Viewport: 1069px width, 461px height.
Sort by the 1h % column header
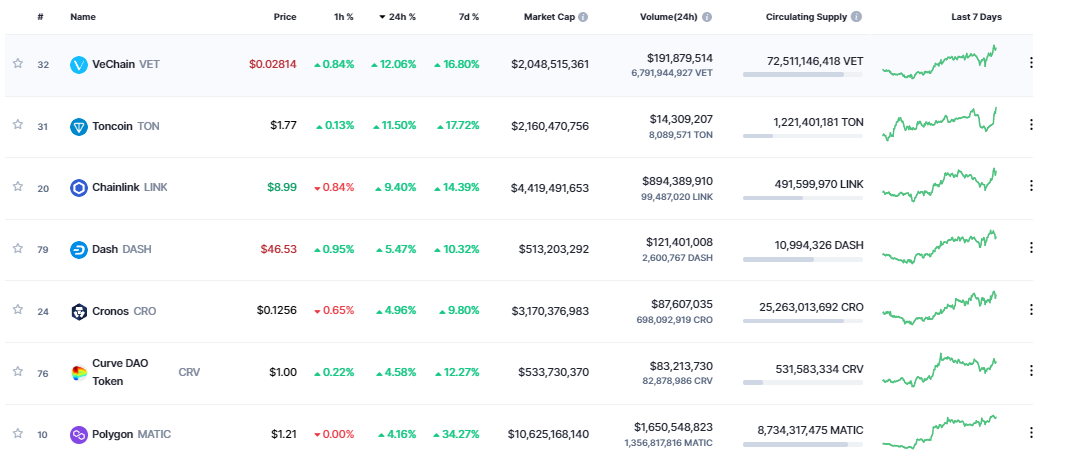click(x=344, y=17)
